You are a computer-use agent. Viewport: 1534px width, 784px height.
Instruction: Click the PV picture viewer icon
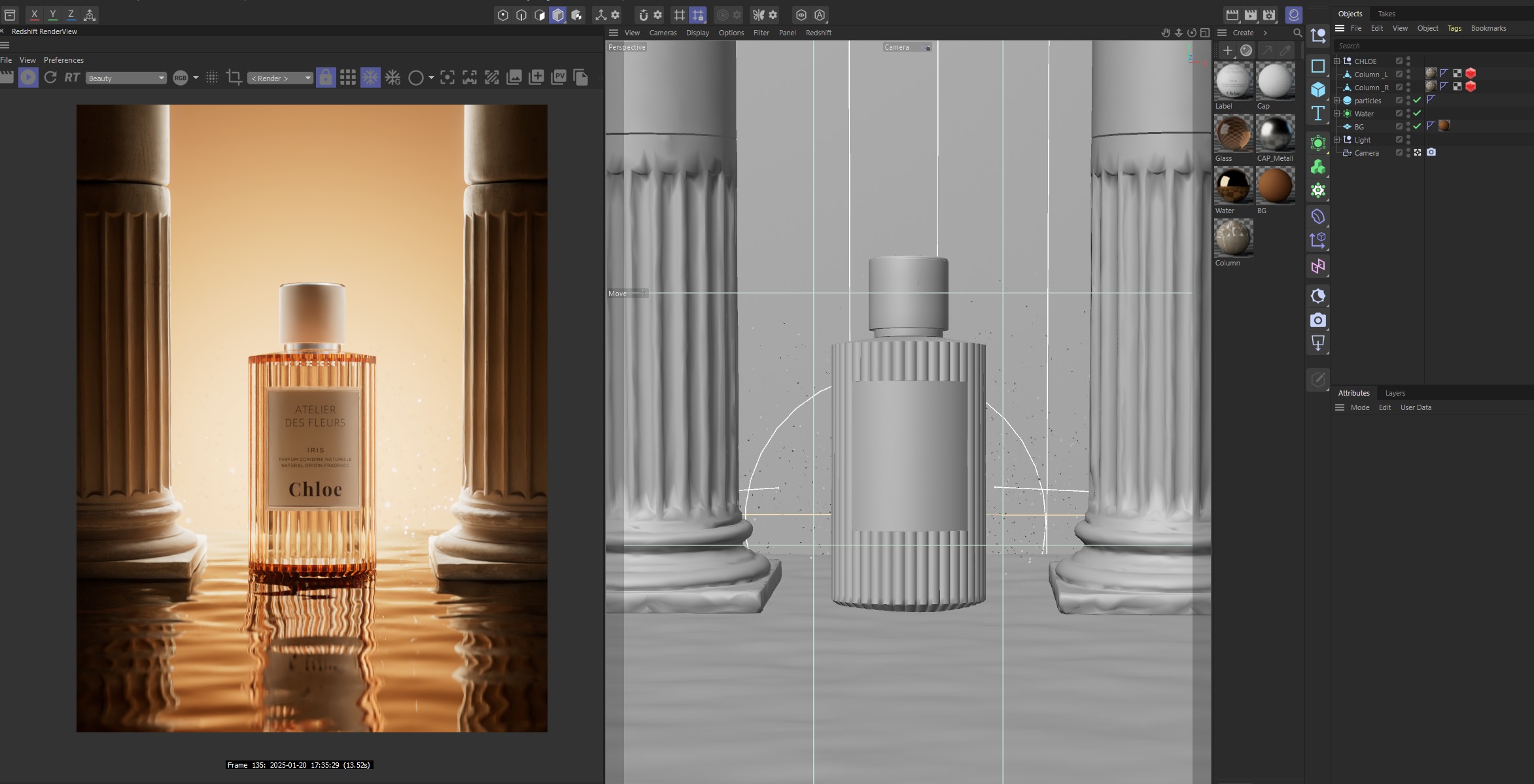tap(559, 77)
